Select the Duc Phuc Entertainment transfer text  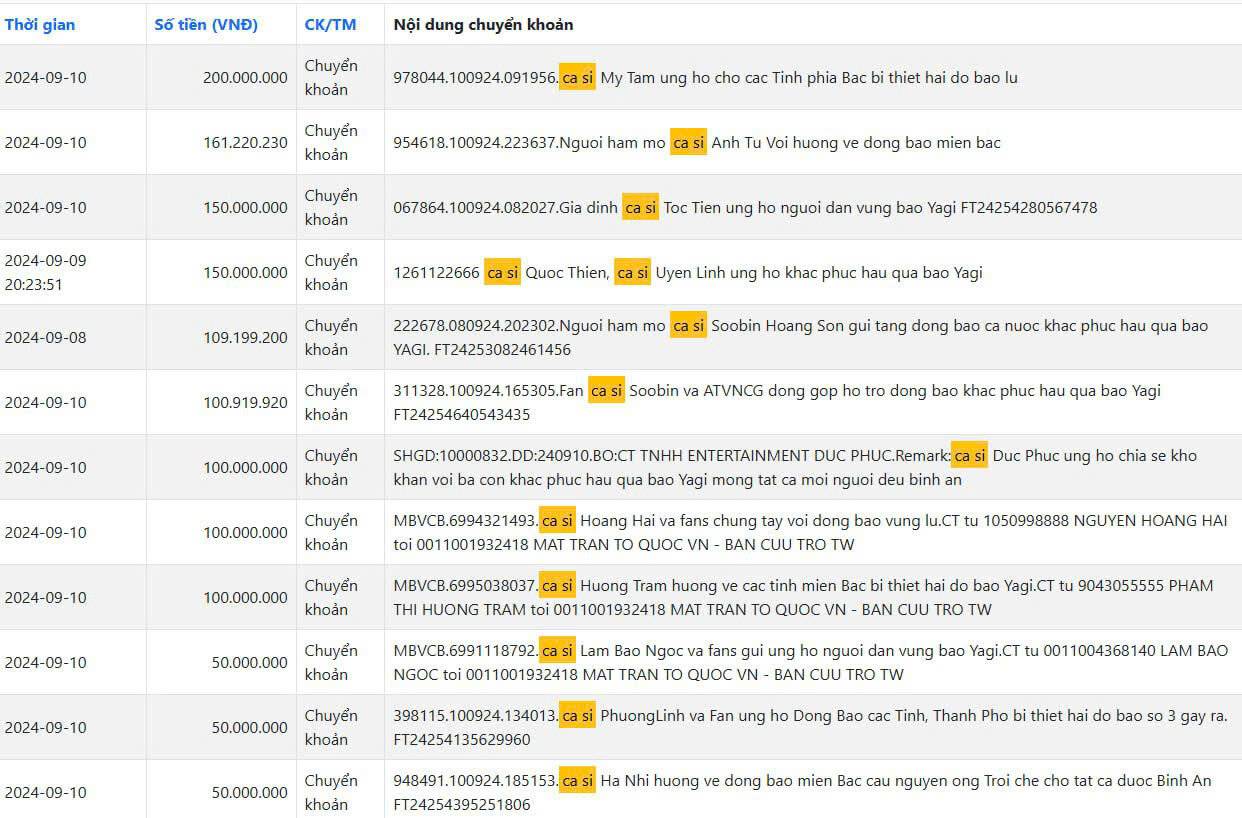tap(795, 467)
